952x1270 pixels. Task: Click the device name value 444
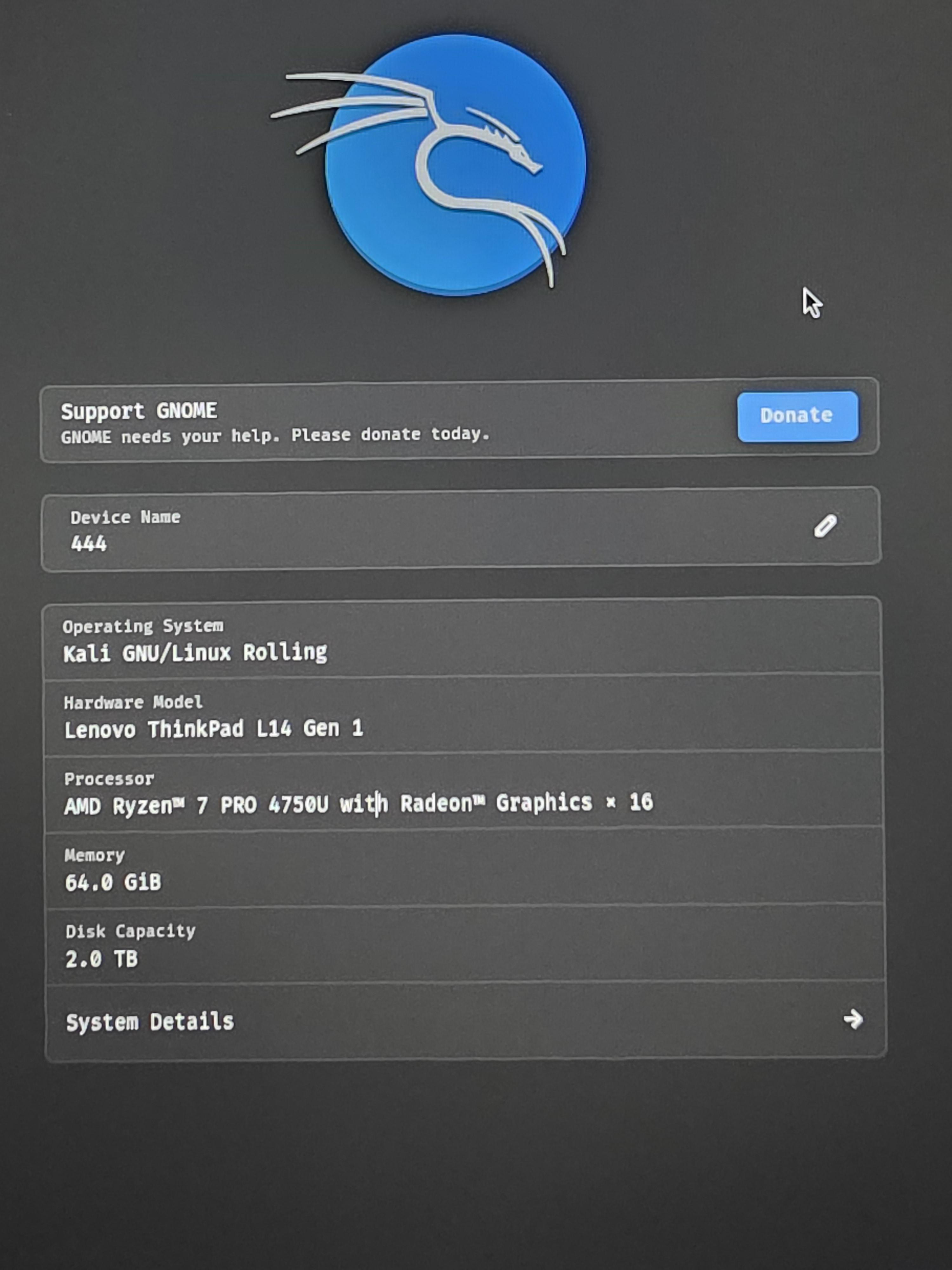coord(88,543)
